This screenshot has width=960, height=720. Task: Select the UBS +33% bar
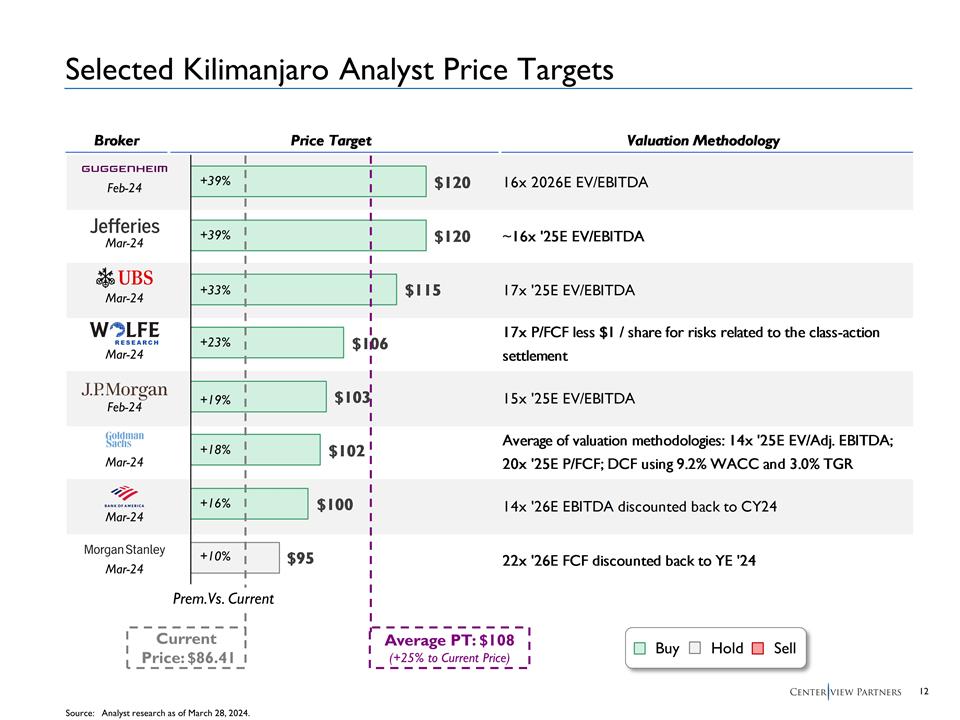pos(294,289)
